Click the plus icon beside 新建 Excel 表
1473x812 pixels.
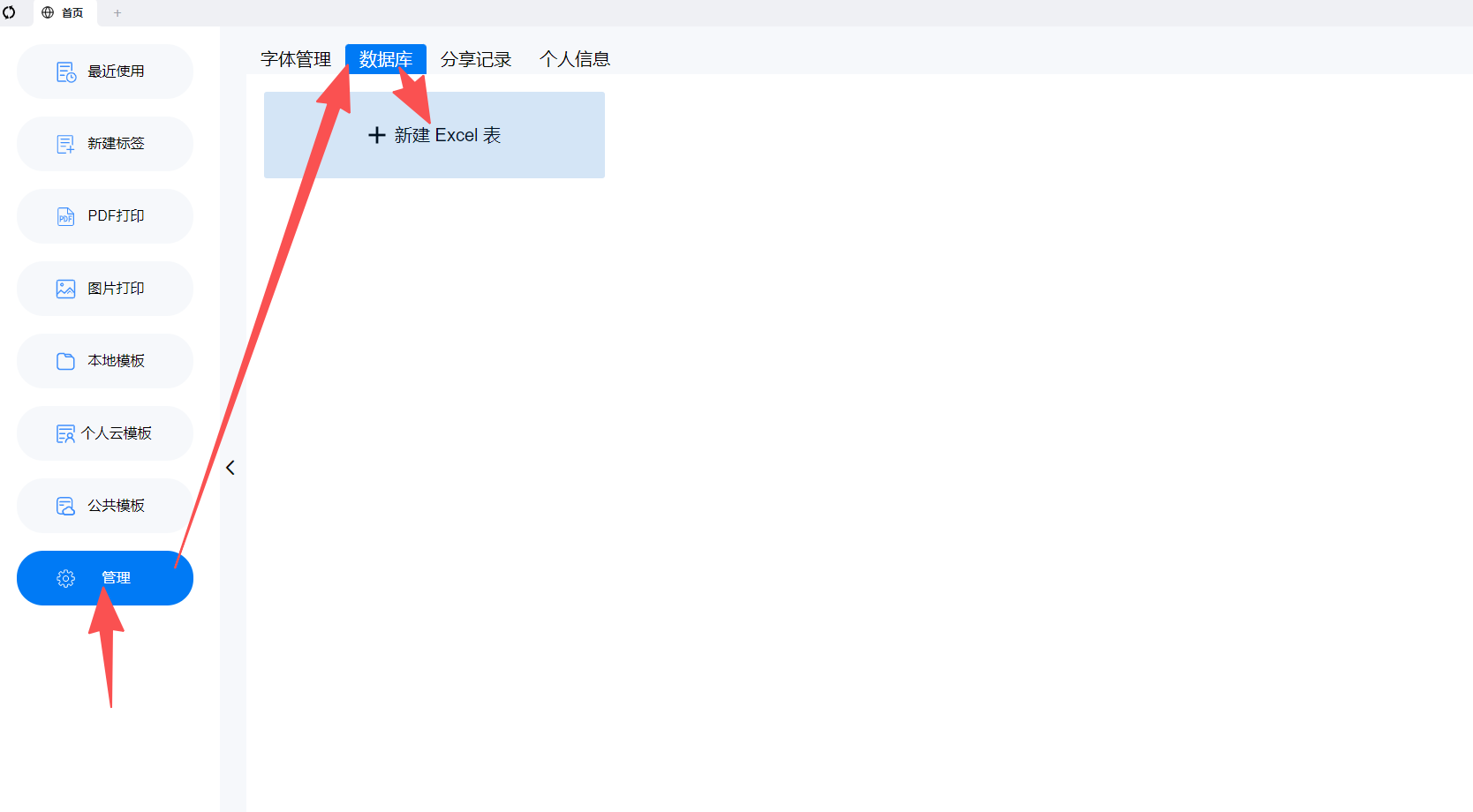tap(377, 135)
